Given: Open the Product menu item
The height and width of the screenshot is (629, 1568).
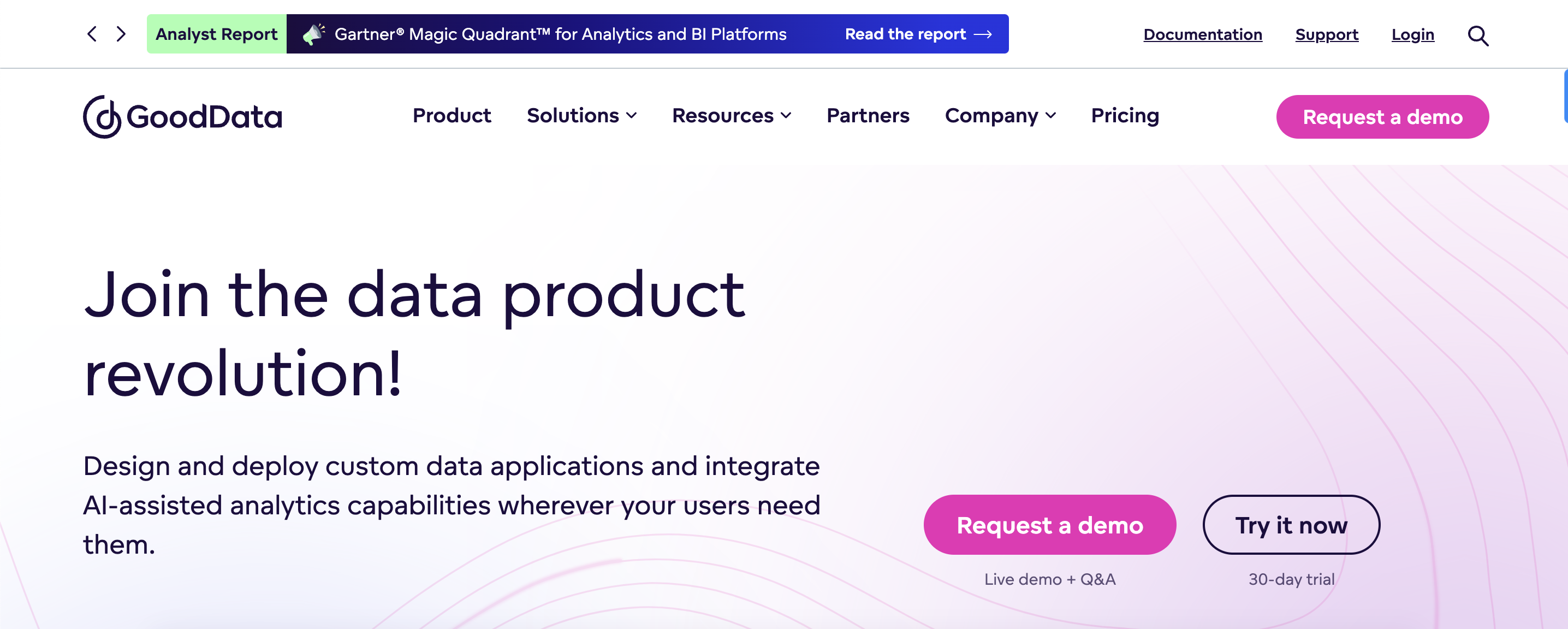Looking at the screenshot, I should 452,116.
